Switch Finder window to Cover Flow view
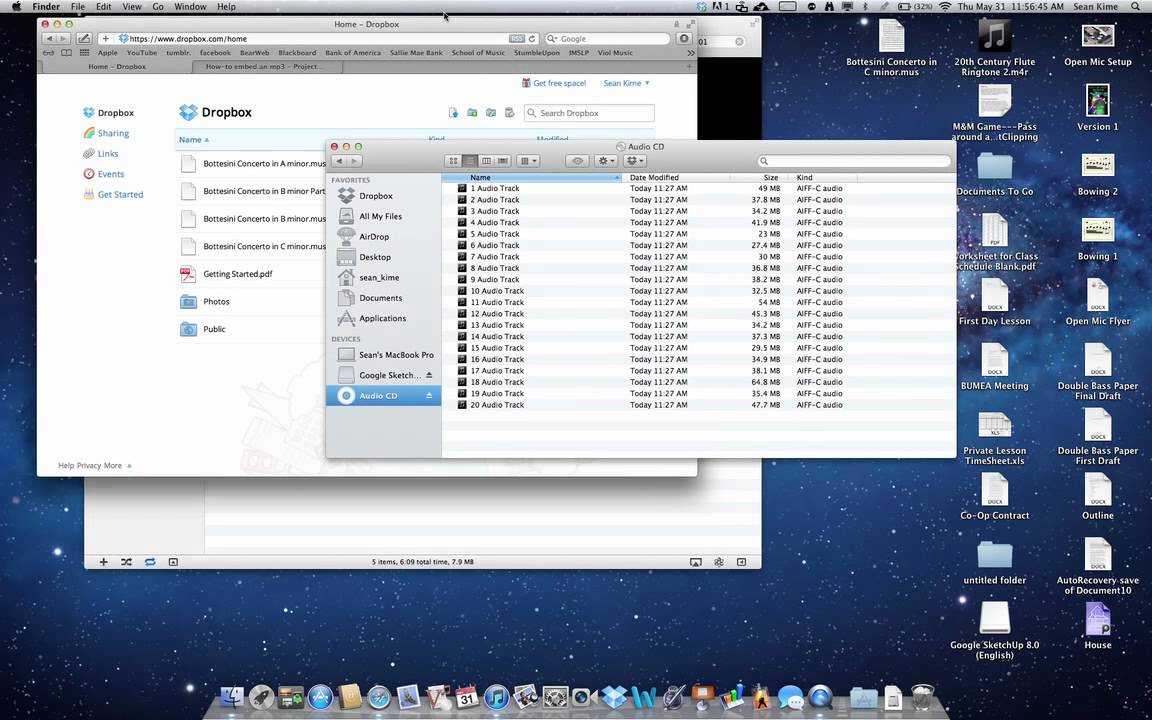Image resolution: width=1152 pixels, height=720 pixels. pos(503,161)
